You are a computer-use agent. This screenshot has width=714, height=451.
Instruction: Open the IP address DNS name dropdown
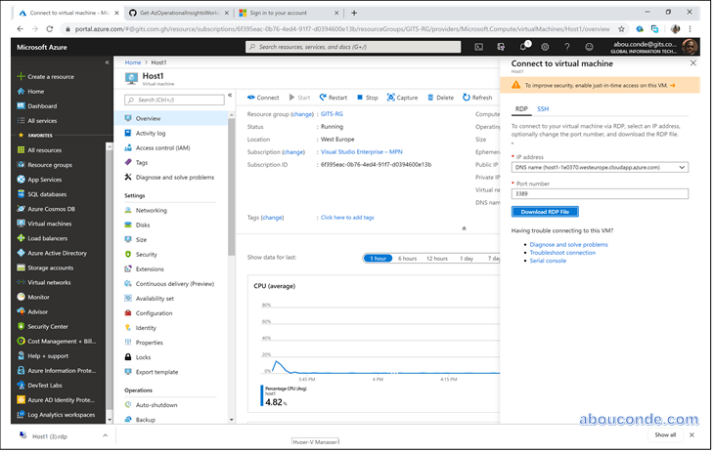click(599, 167)
